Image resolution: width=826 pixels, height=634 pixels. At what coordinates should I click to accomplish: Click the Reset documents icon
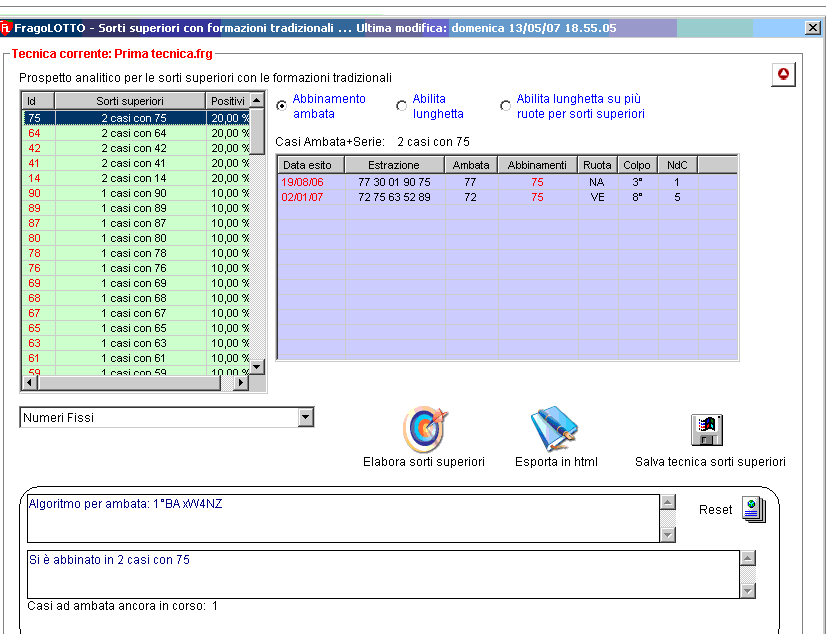tap(753, 510)
